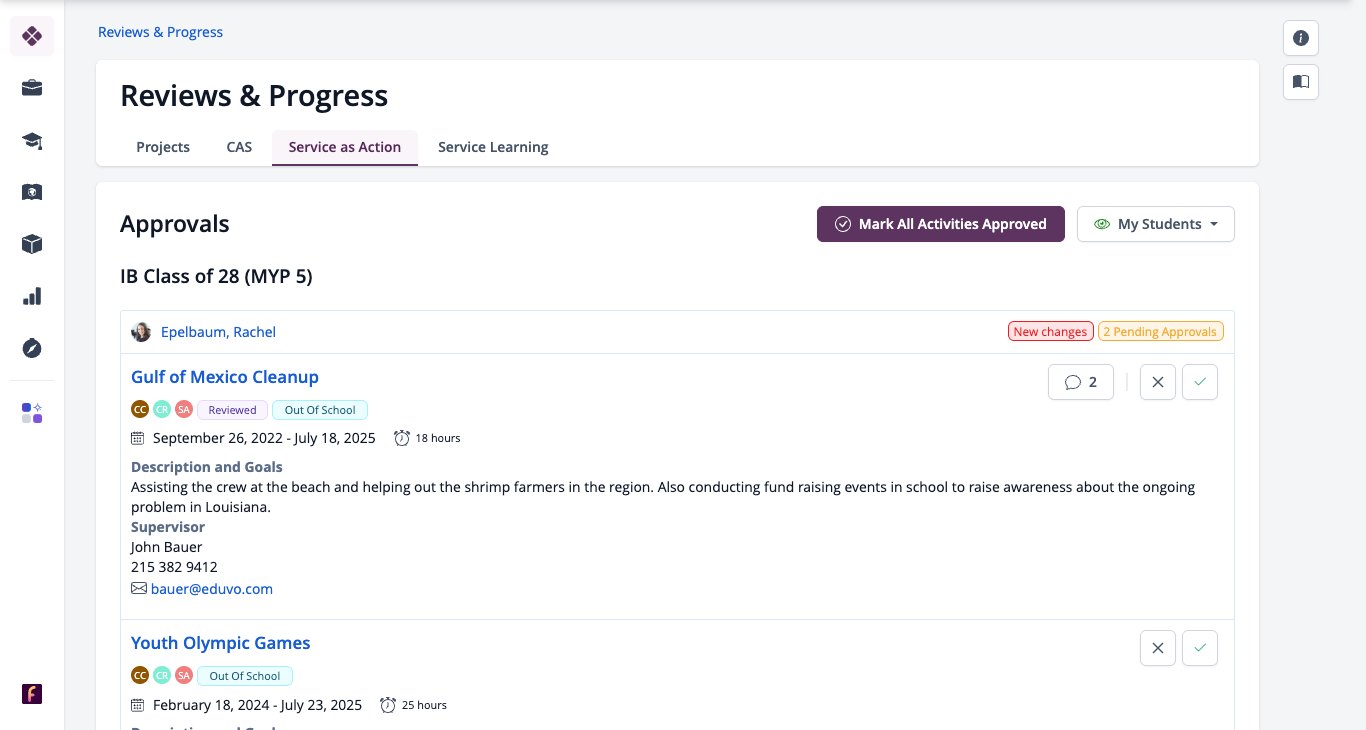Click the supervisor name "John Bauer"
The width and height of the screenshot is (1366, 730).
(167, 547)
